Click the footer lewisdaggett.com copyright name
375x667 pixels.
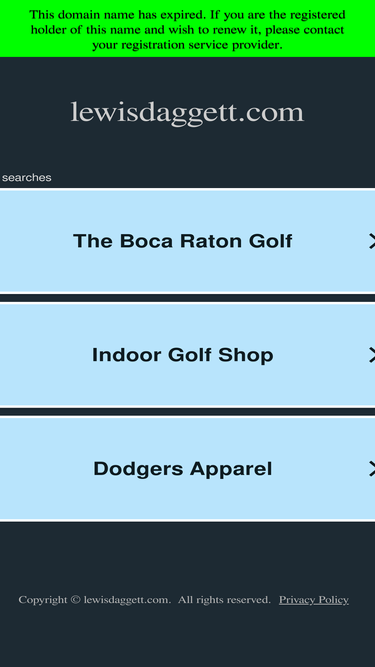127,600
